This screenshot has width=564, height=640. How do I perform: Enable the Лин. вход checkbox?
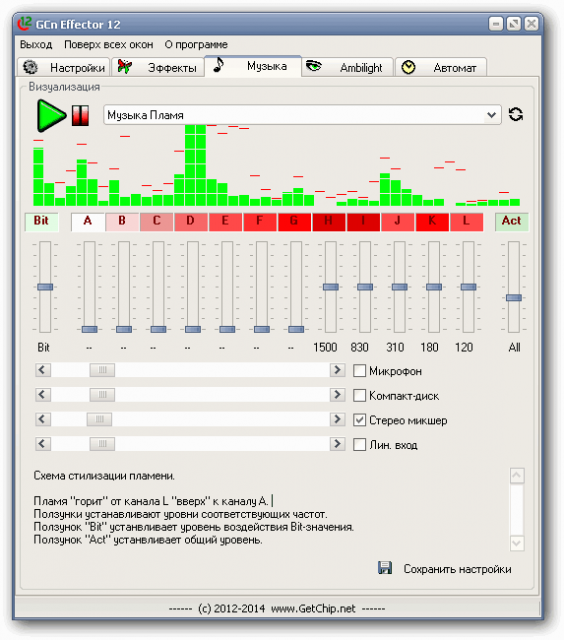point(359,444)
